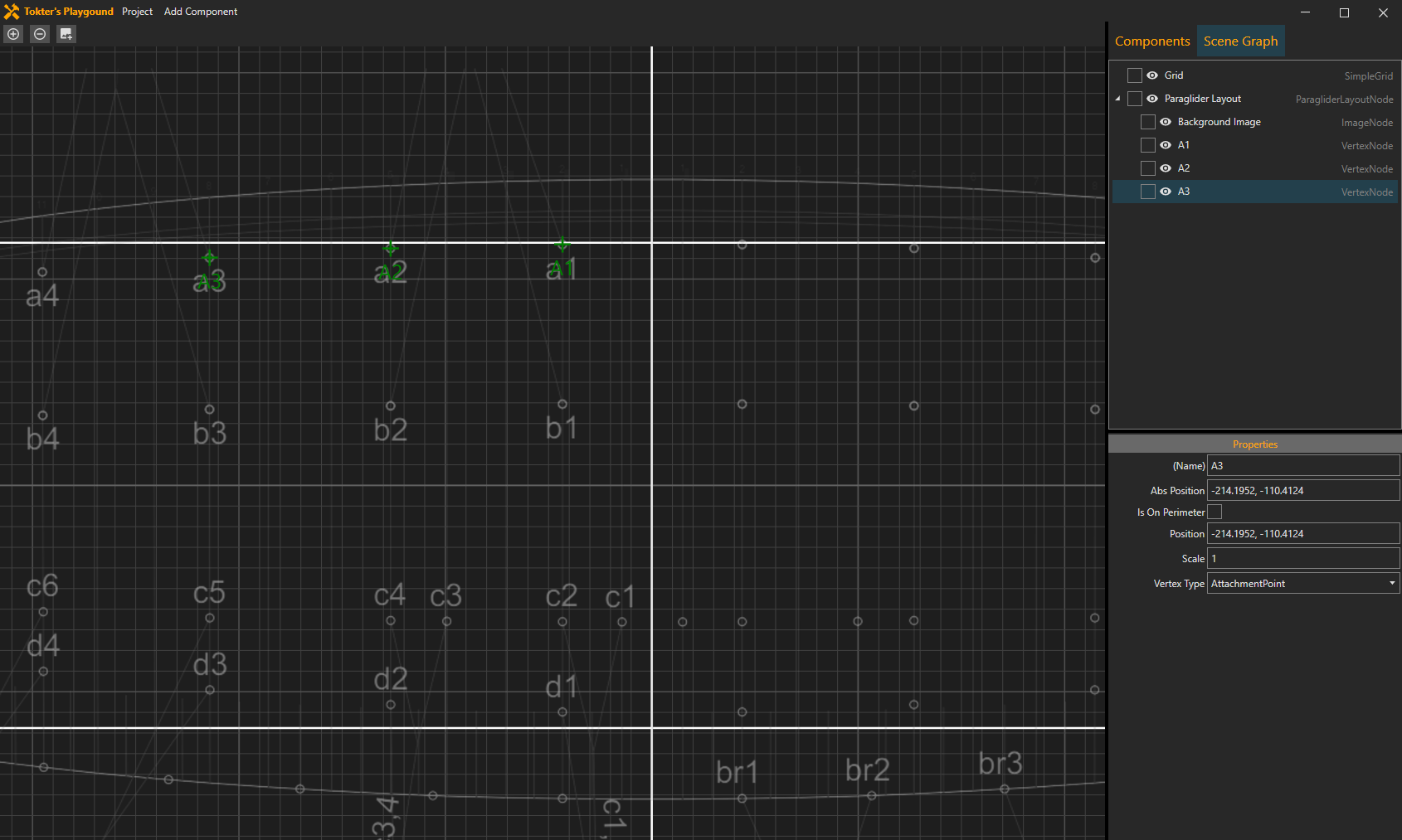Click the attachment circle above a4
Image resolution: width=1402 pixels, height=840 pixels.
click(x=42, y=272)
